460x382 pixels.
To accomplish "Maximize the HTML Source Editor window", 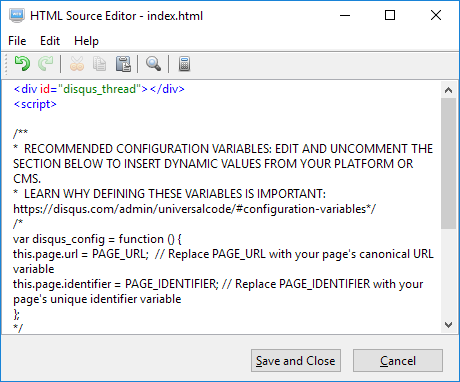I will coord(390,15).
